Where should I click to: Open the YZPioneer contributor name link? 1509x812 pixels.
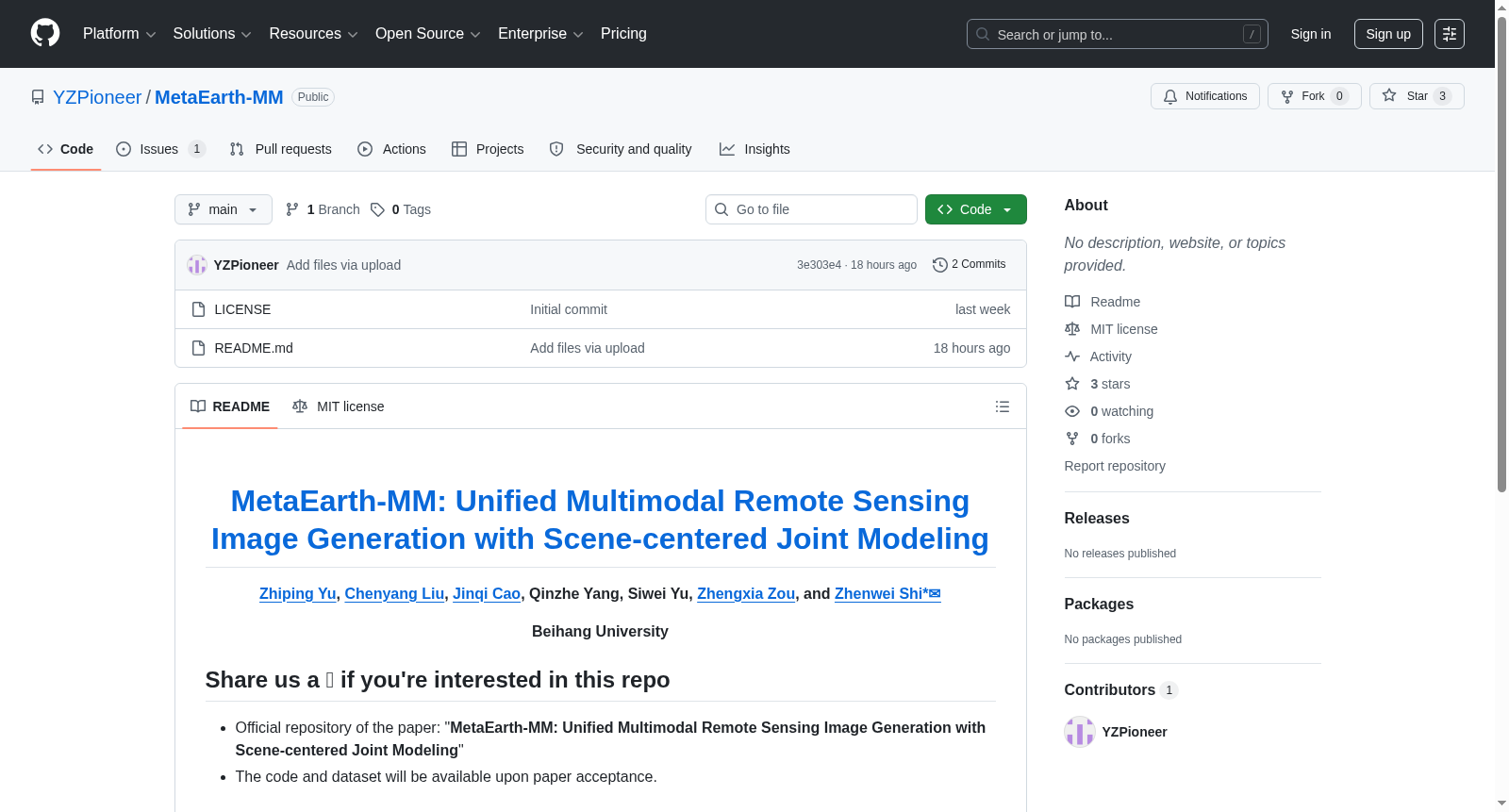pos(1135,732)
